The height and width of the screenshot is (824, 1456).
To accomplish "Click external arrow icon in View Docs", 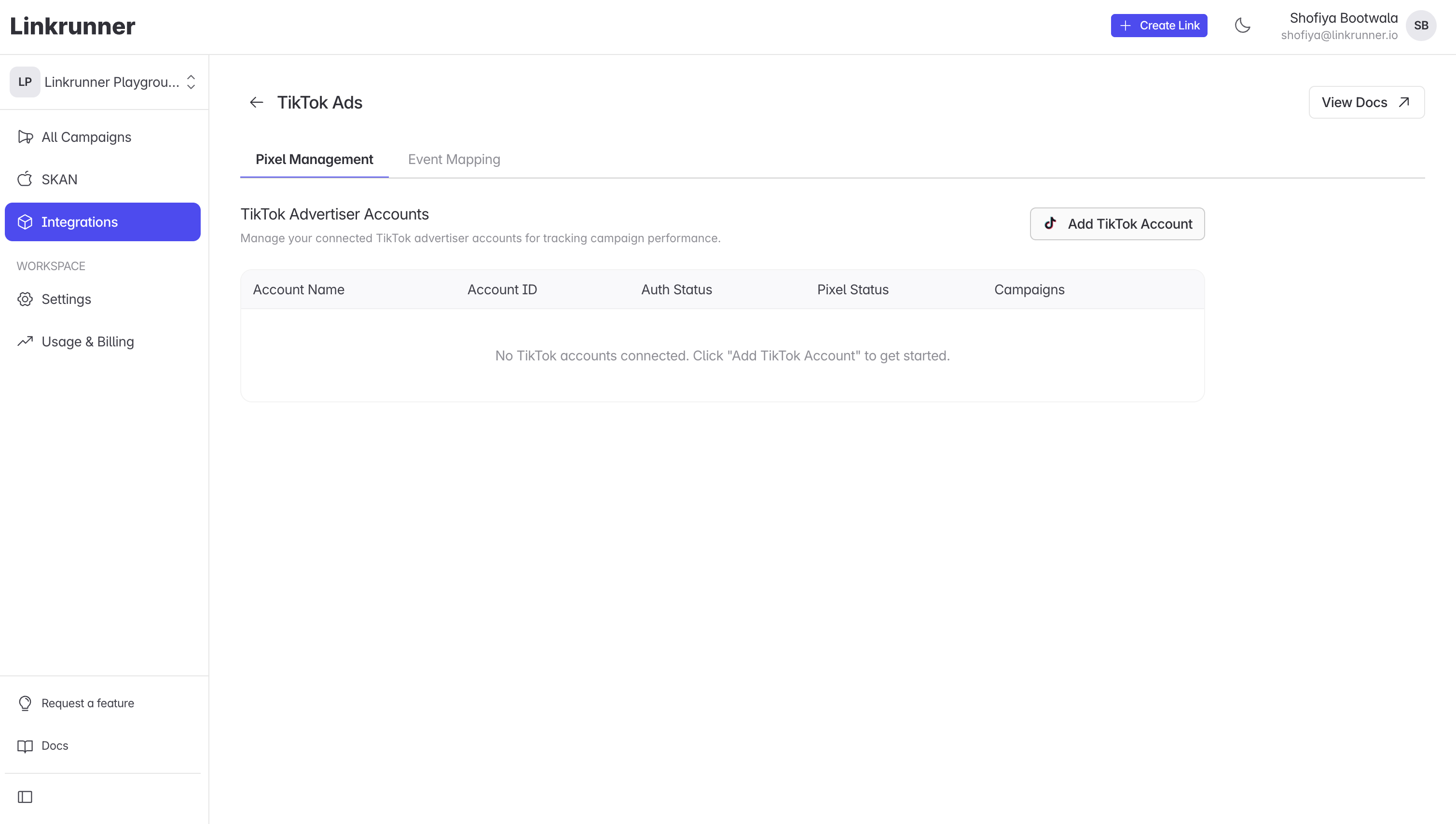I will (1403, 102).
